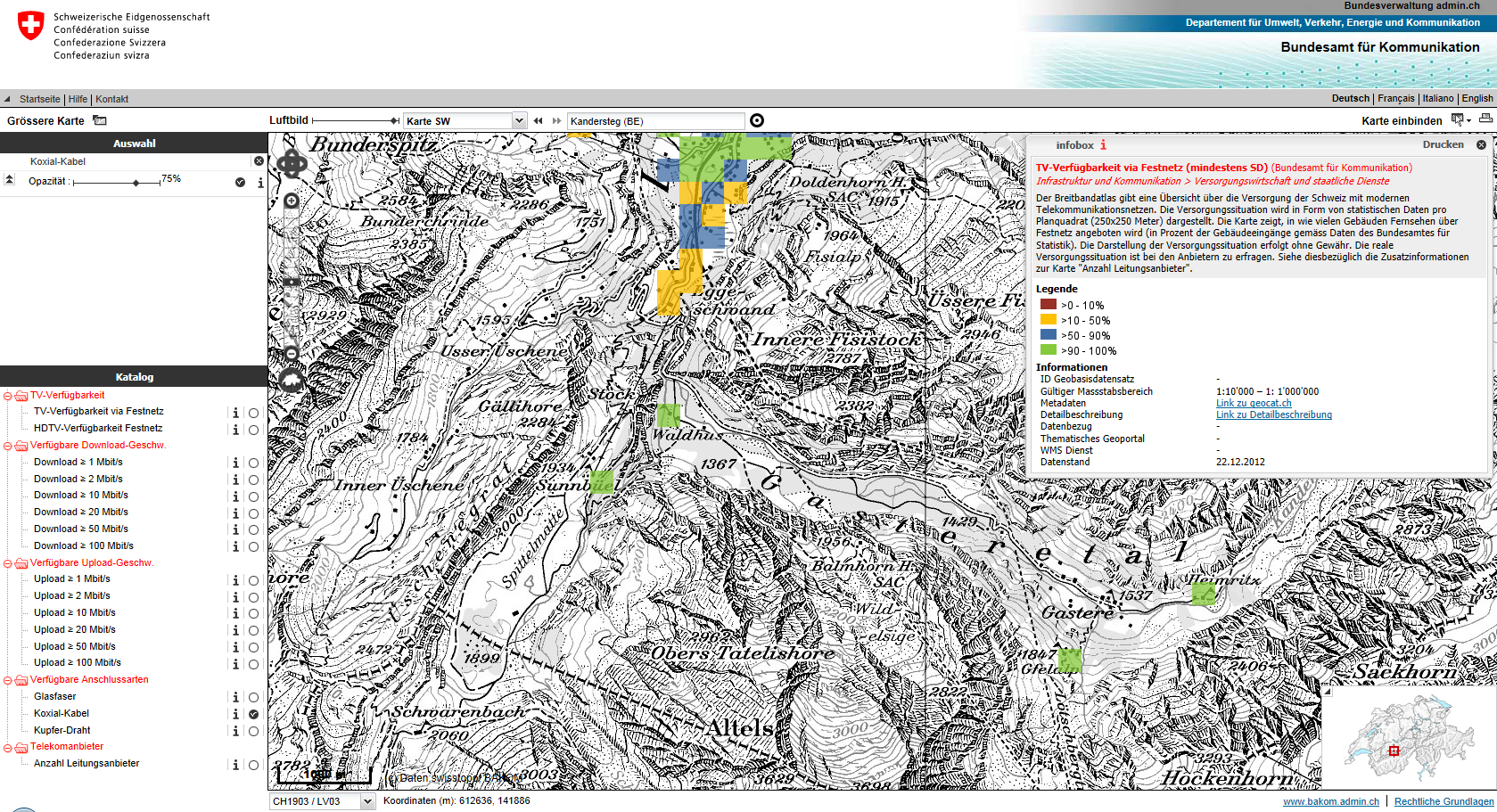Collapse Verfügbare Upload-Geschw. folder

click(x=7, y=563)
